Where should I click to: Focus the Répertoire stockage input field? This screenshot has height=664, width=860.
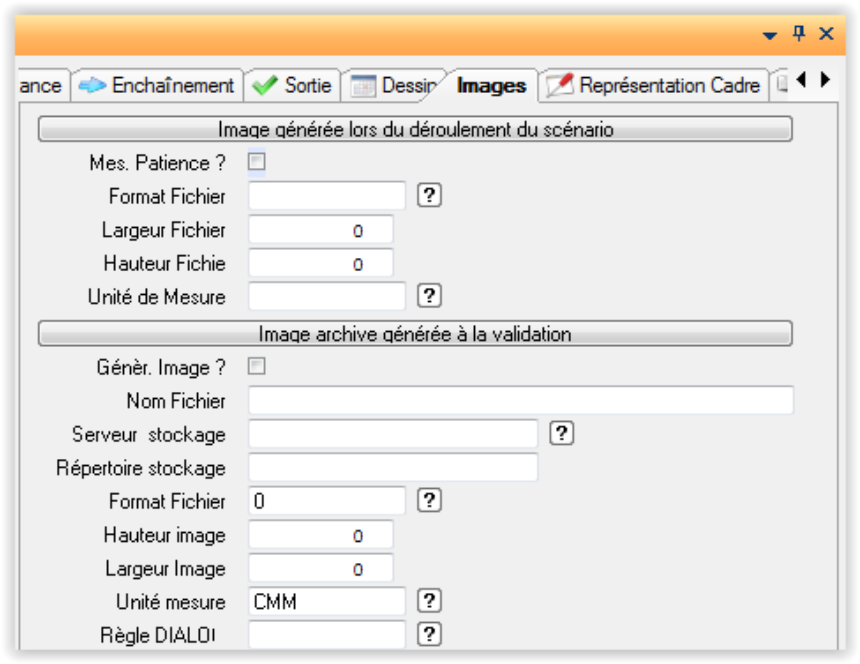click(393, 467)
